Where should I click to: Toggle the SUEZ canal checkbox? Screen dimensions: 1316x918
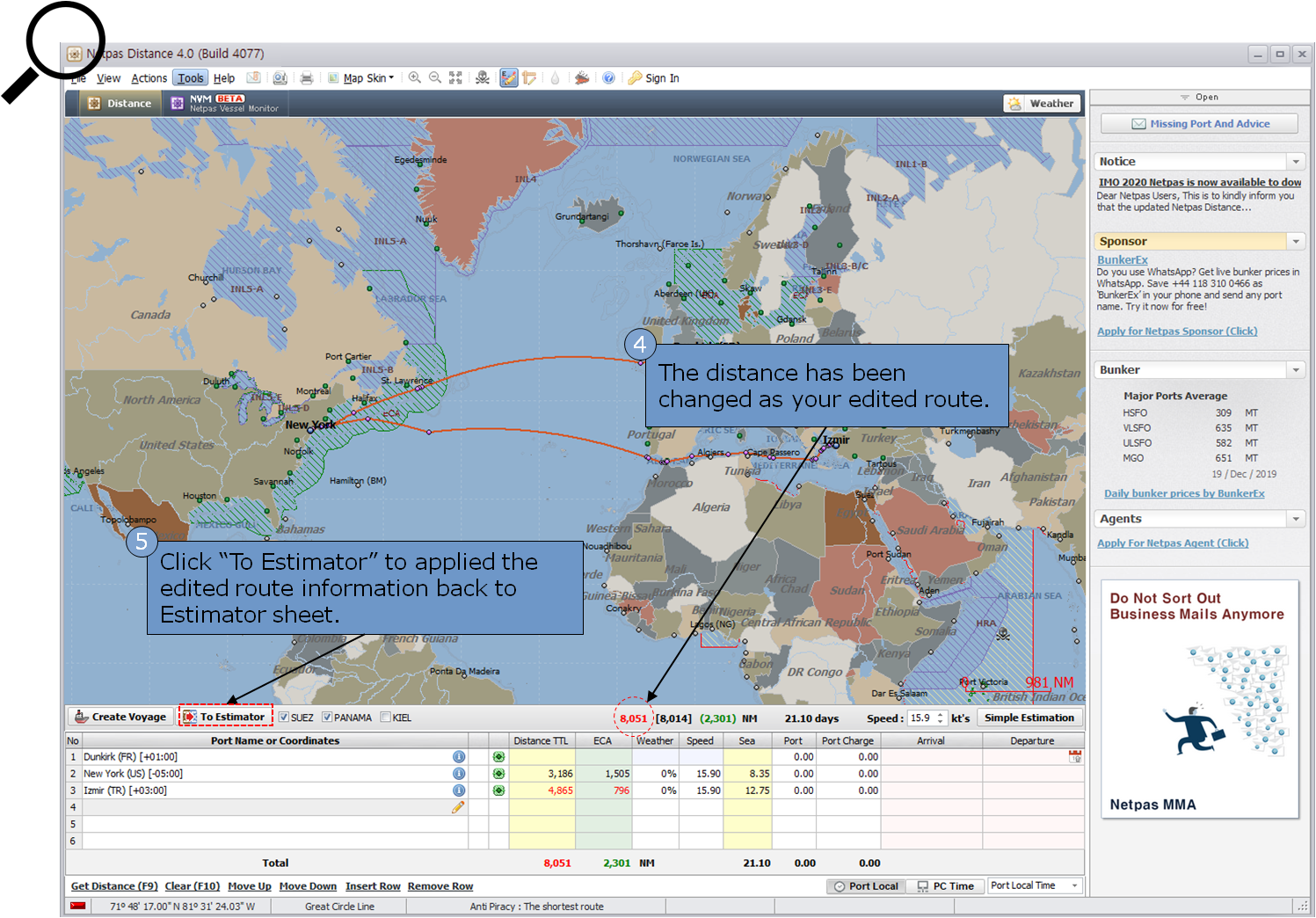284,718
